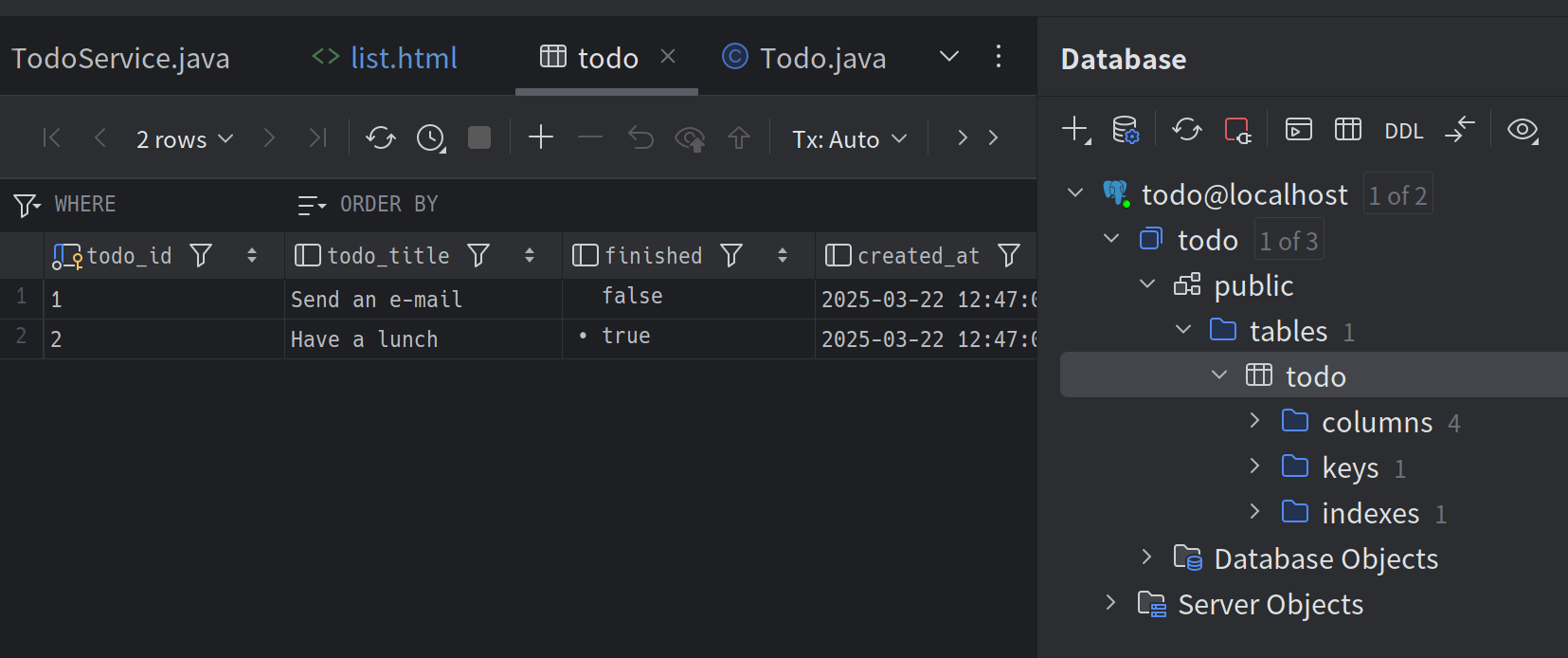The height and width of the screenshot is (658, 1568).
Task: Expand the Server Objects node
Action: click(1111, 603)
